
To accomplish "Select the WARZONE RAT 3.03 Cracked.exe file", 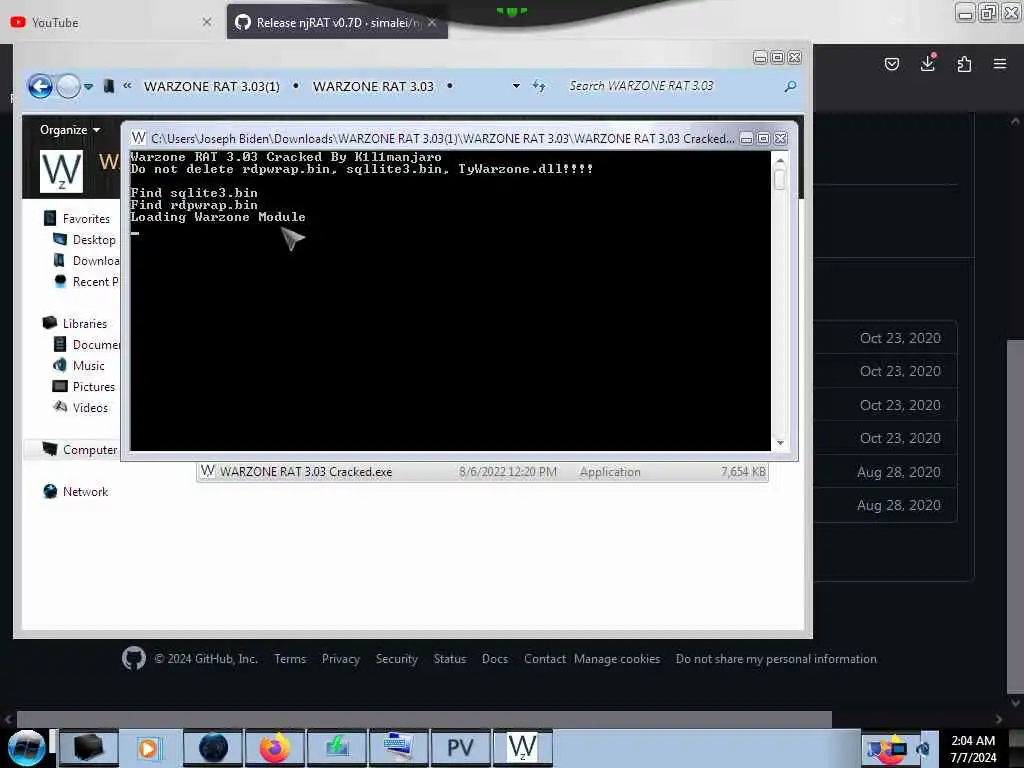I will 482,472.
